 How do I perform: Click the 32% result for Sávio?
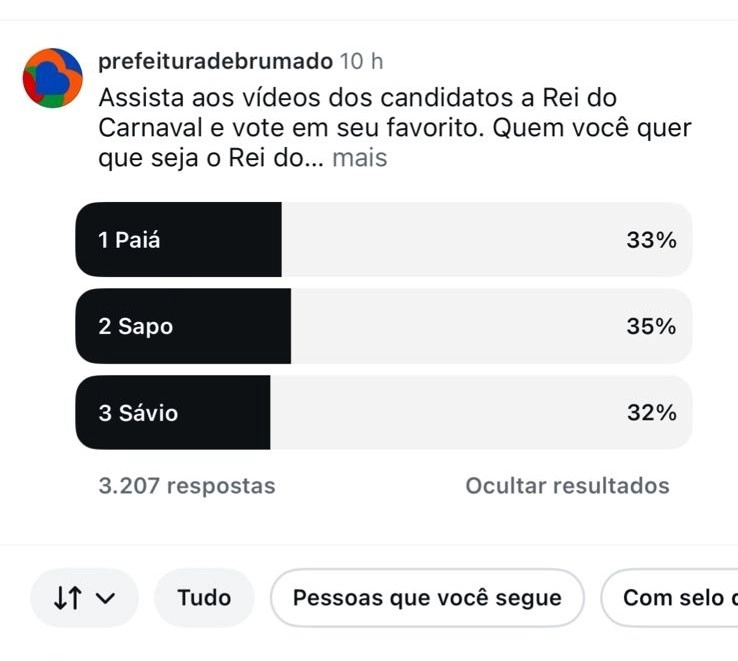(651, 413)
